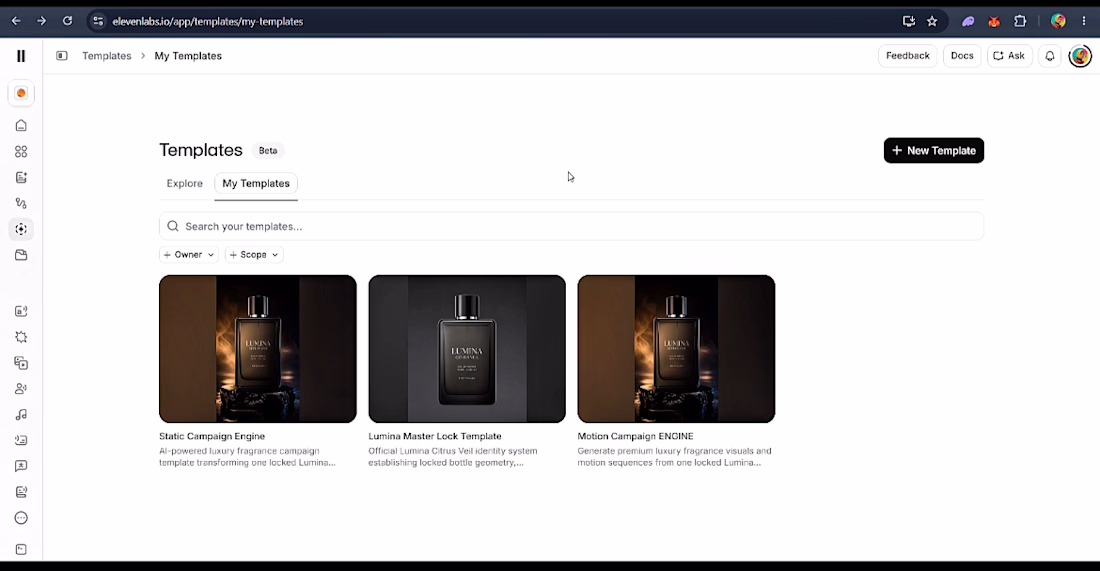Focus the Search your templates field
This screenshot has height=571, width=1100.
(571, 227)
